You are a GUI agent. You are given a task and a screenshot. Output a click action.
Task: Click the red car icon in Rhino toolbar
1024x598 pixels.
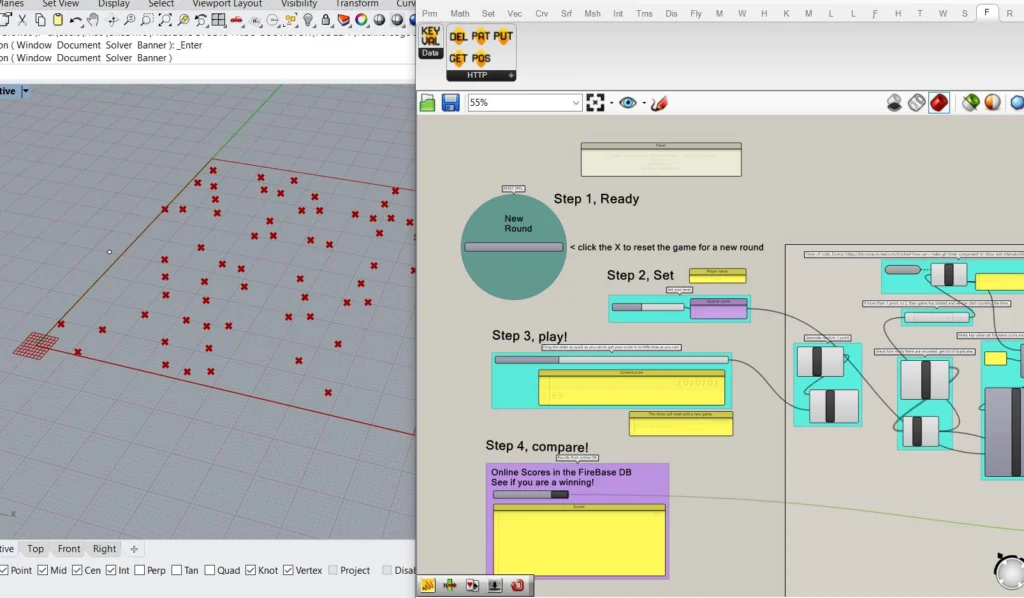click(236, 20)
